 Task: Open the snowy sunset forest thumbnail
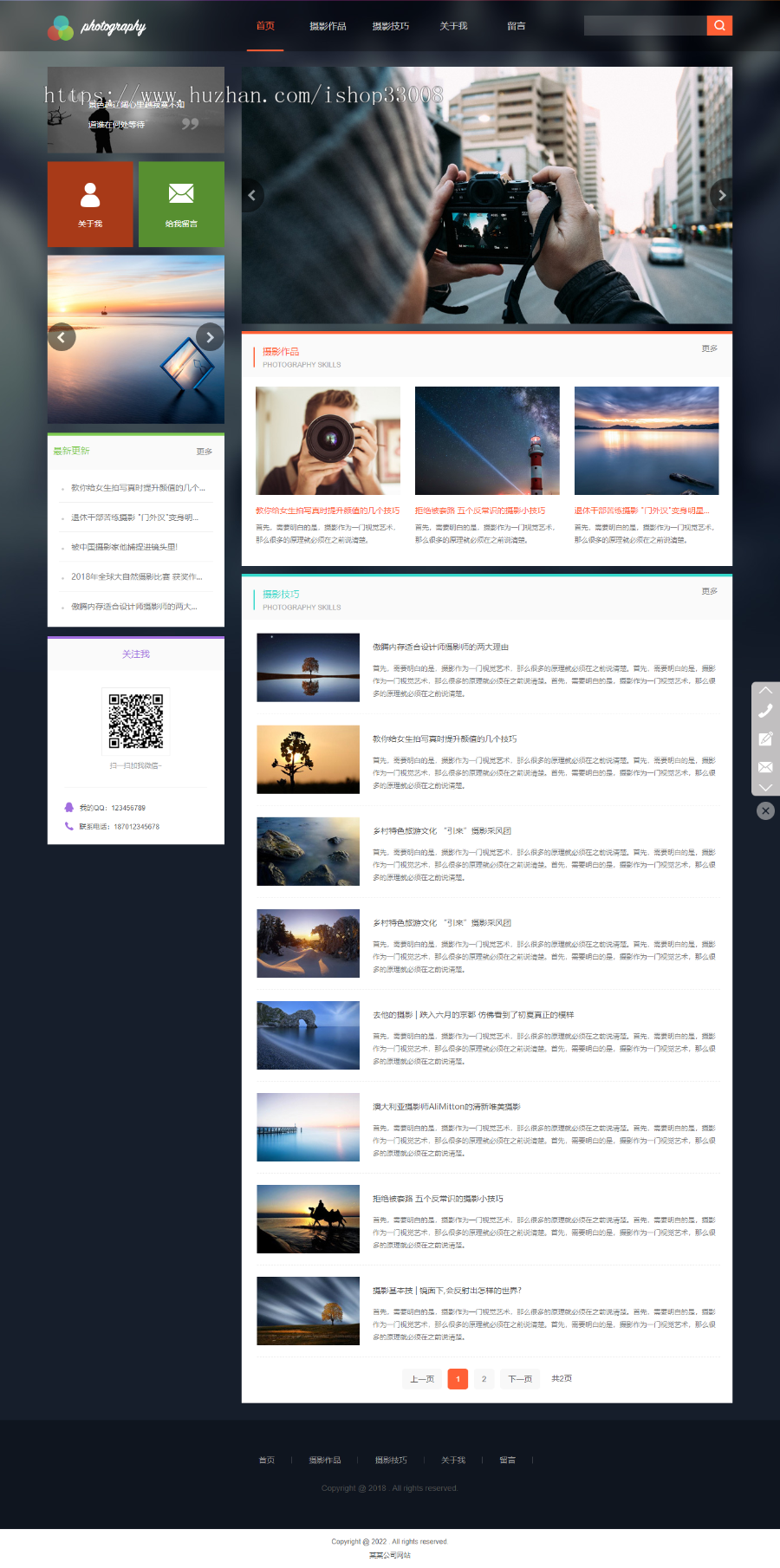308,943
